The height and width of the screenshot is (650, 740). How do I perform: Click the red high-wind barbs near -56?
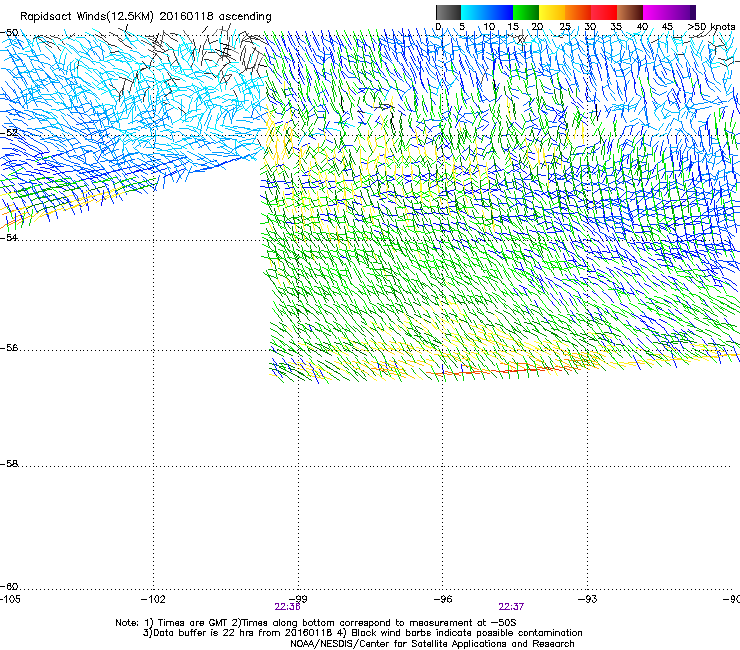coord(500,371)
